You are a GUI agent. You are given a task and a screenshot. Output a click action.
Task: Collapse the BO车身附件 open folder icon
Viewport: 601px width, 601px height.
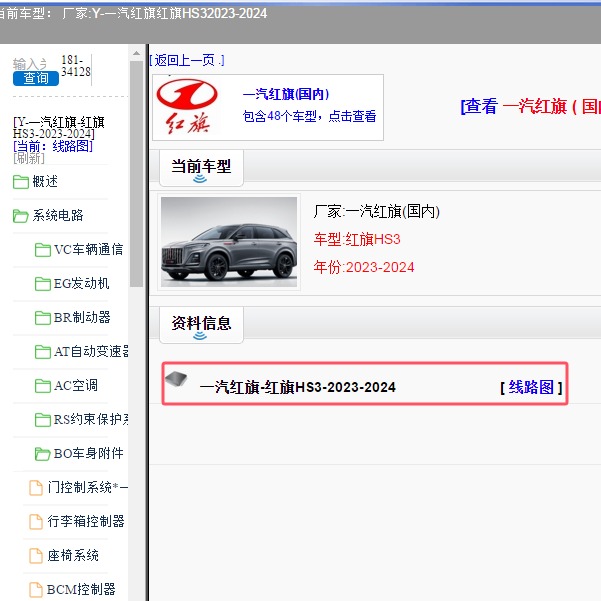click(x=43, y=454)
